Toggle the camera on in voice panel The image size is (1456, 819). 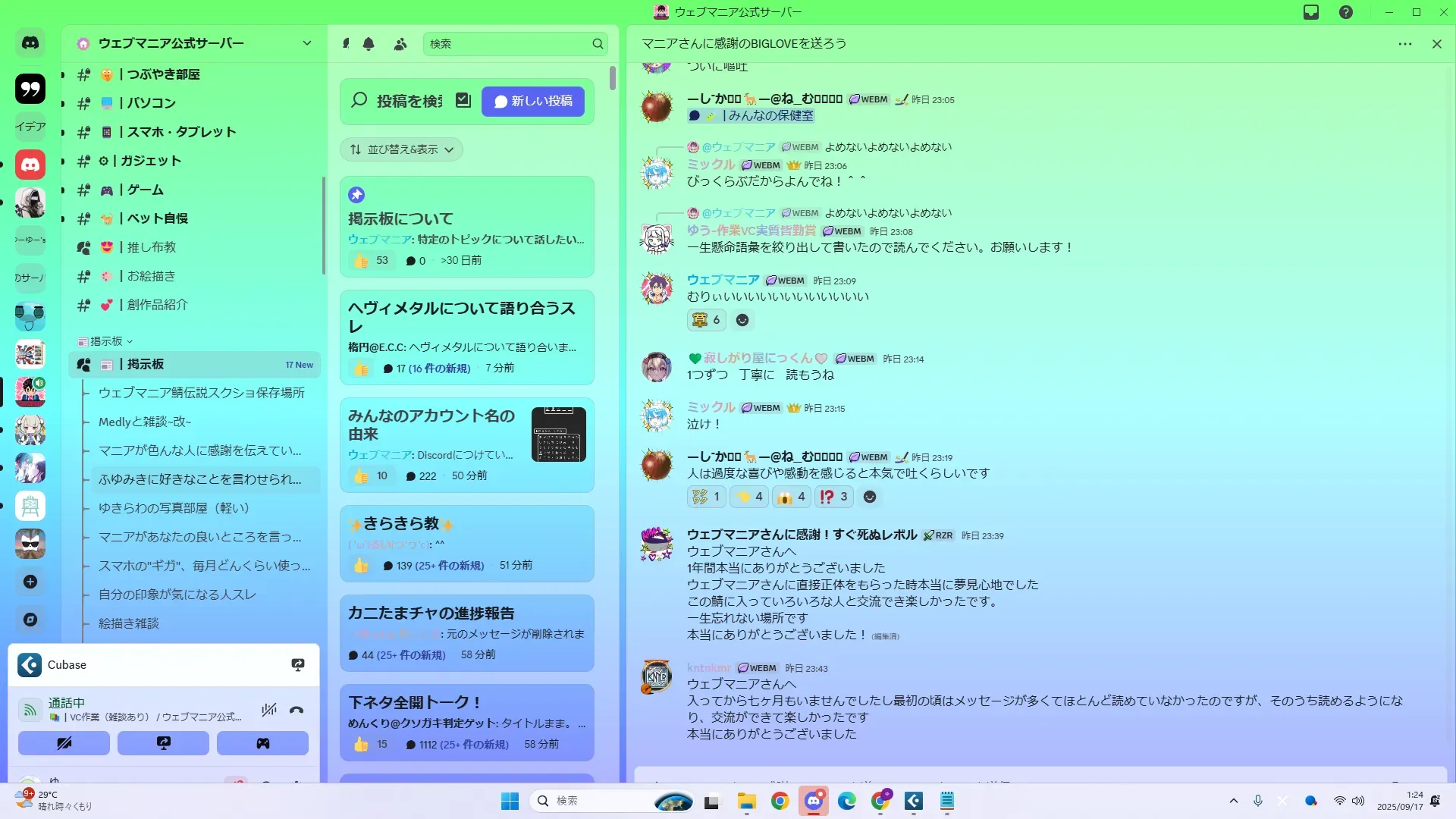click(x=64, y=743)
